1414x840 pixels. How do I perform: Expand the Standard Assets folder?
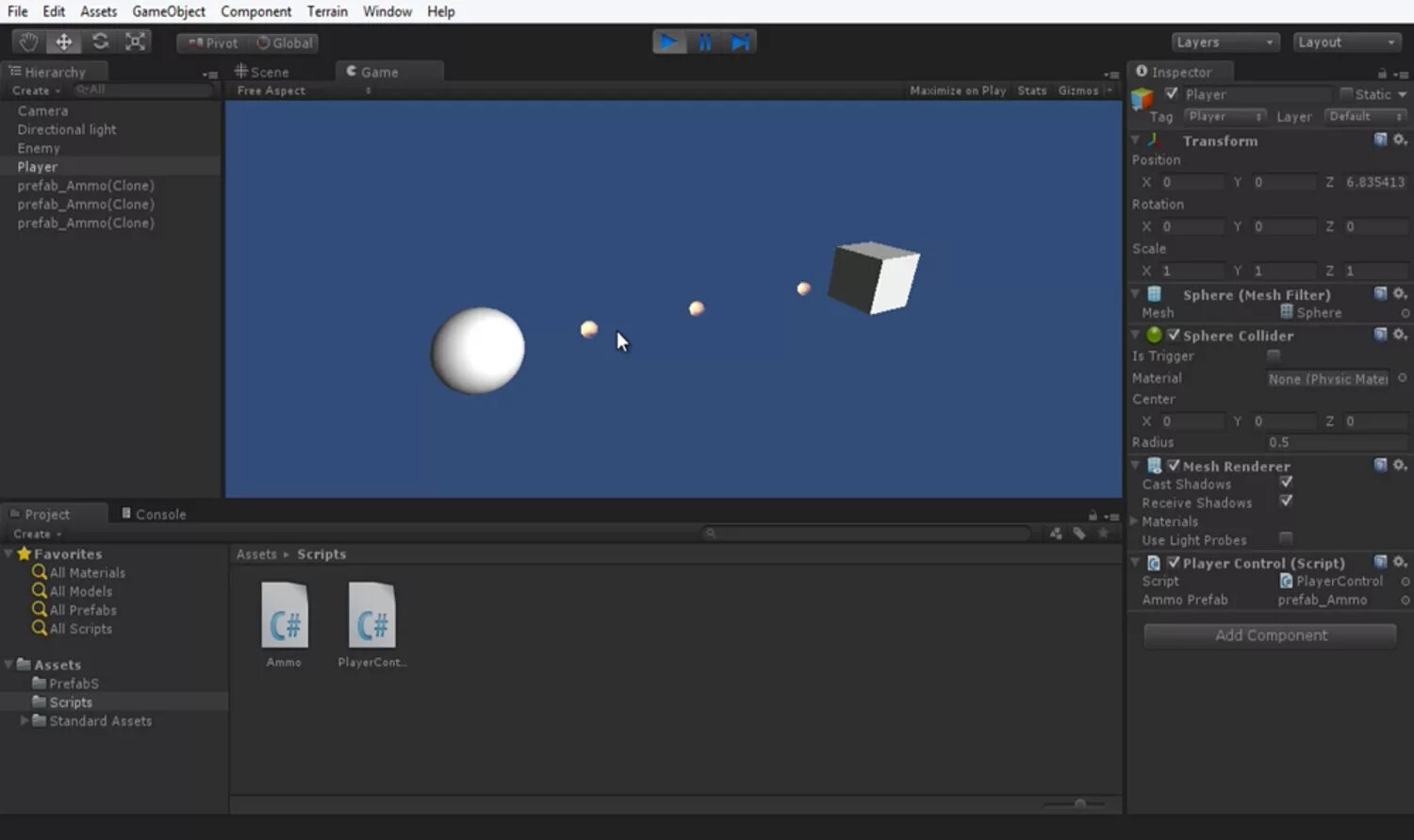point(25,720)
